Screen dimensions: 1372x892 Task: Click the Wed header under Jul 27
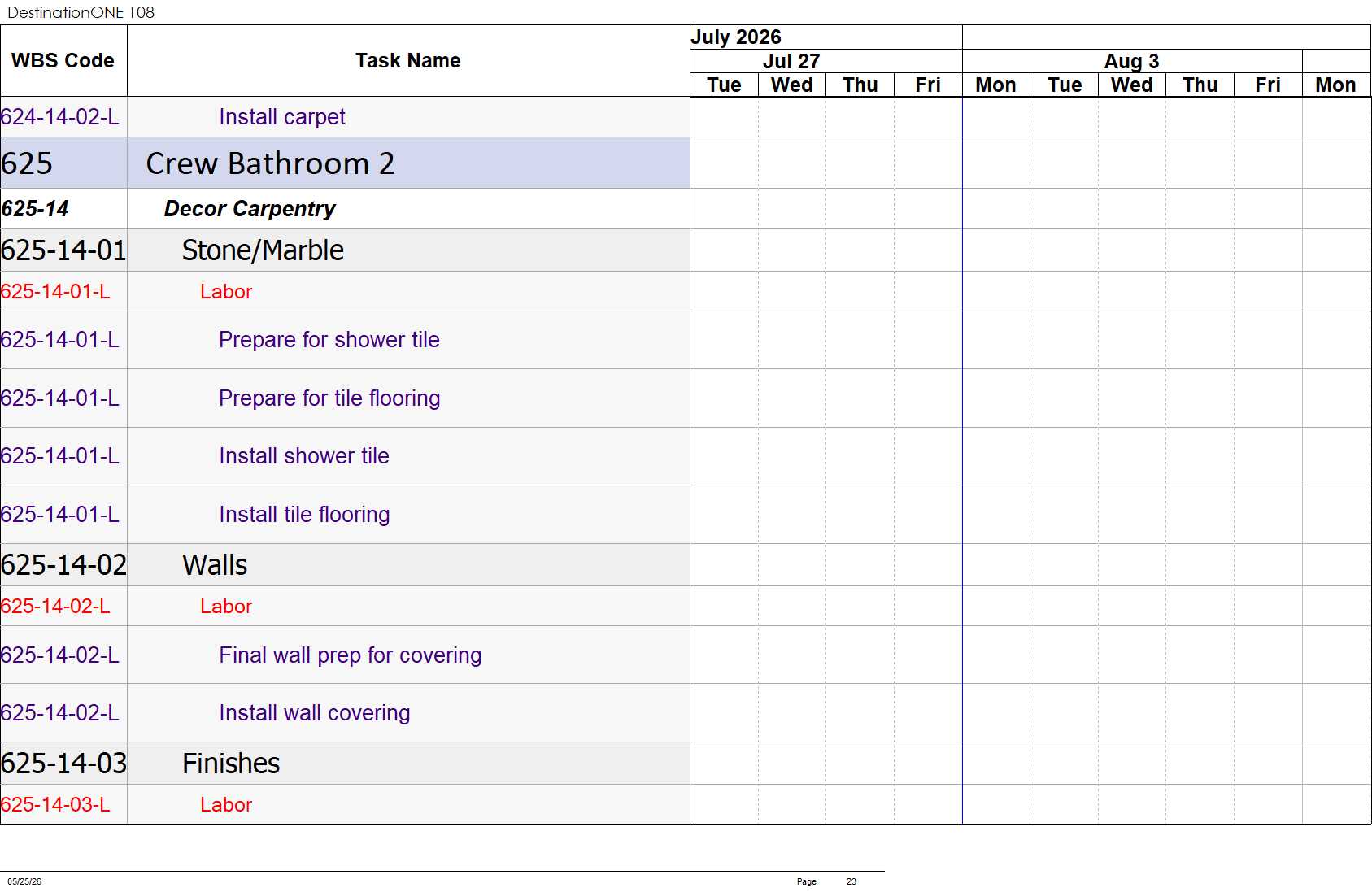click(x=791, y=85)
